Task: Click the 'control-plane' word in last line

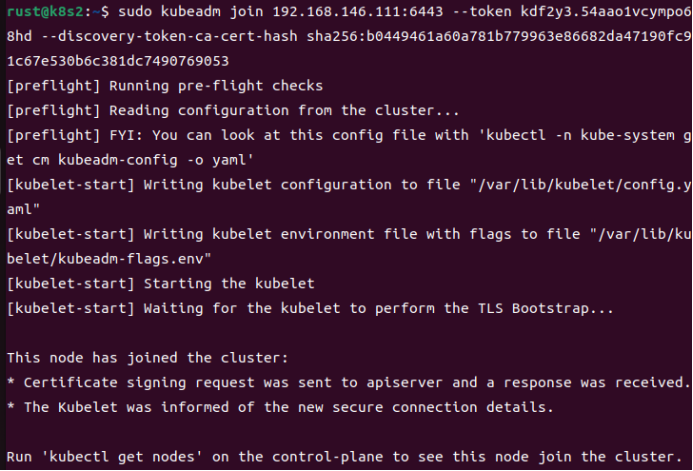Action: tap(327, 457)
